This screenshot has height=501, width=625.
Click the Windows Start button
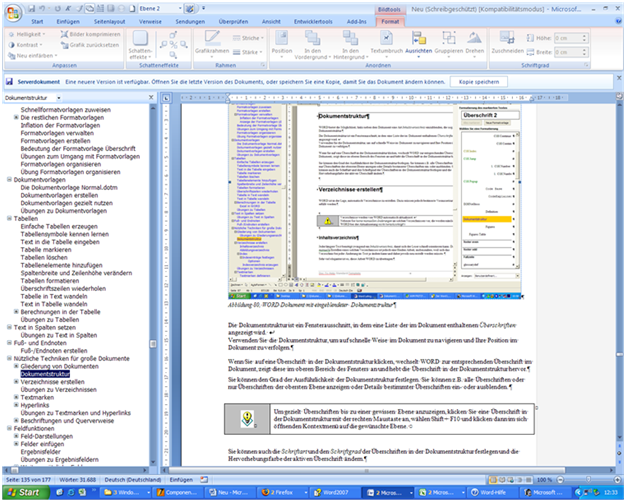pos(24,493)
